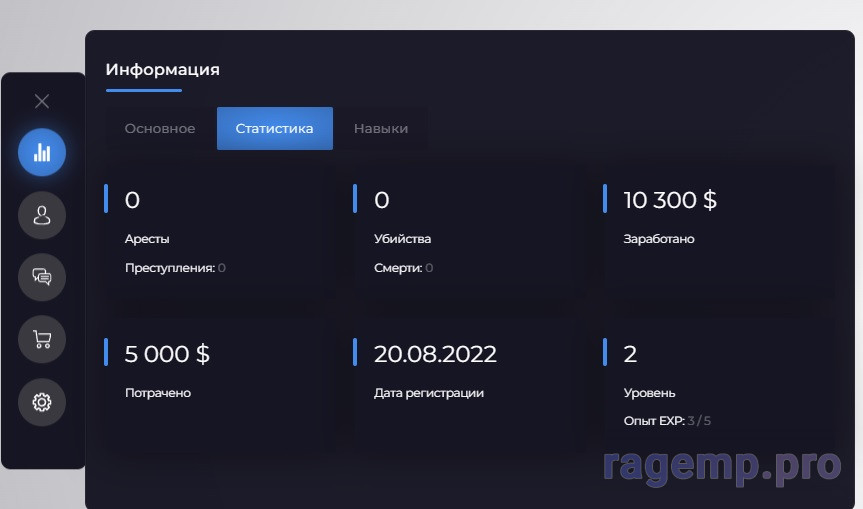Click the Информация panel heading
Image resolution: width=863 pixels, height=509 pixels.
tap(163, 70)
